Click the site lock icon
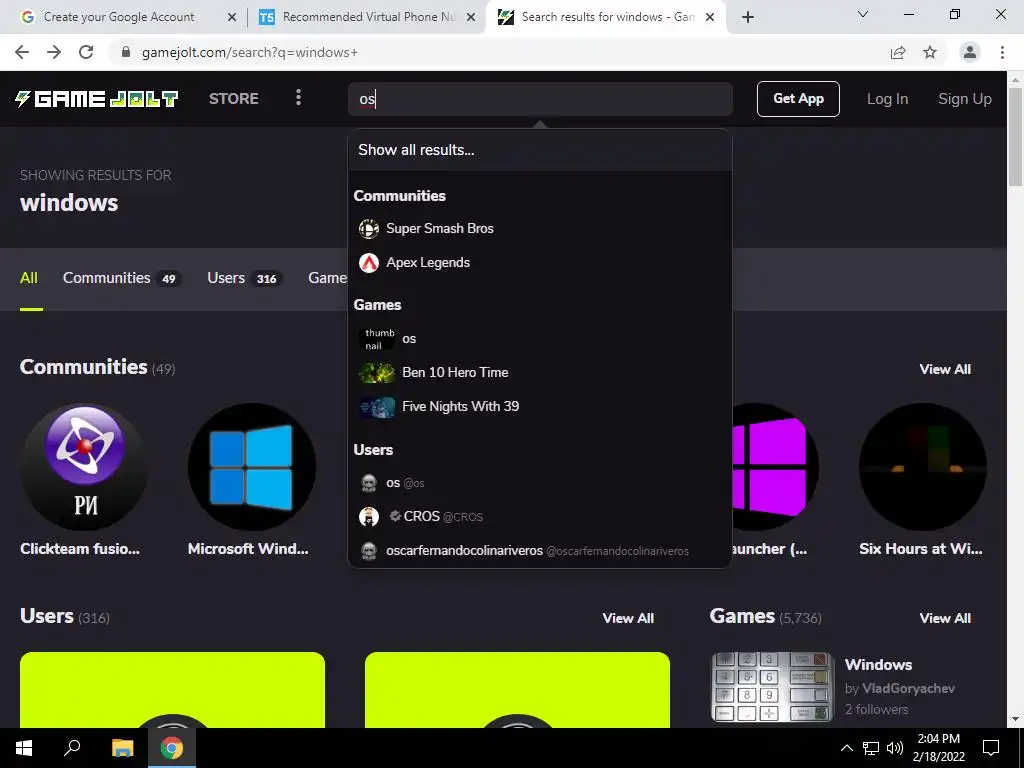The height and width of the screenshot is (768, 1024). click(126, 52)
